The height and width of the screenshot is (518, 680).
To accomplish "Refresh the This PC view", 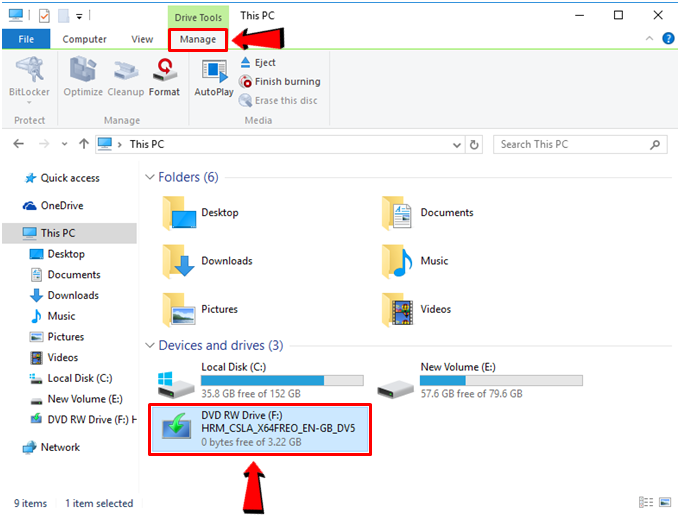I will (x=474, y=144).
